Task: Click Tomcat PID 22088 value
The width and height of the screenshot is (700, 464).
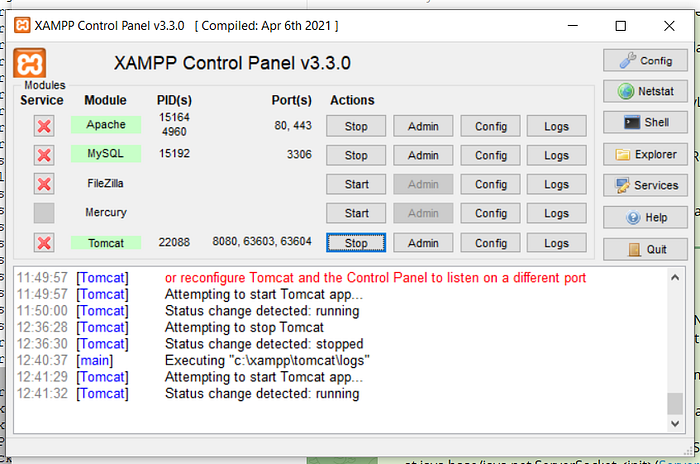Action: pyautogui.click(x=174, y=242)
